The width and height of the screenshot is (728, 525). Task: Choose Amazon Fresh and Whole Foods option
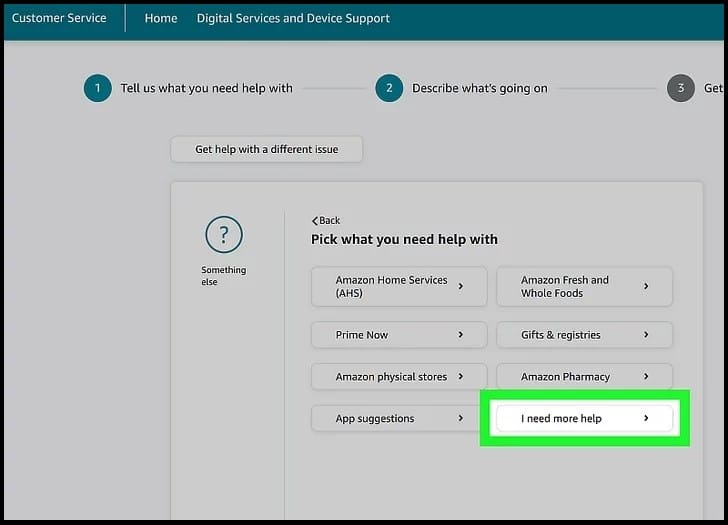pyautogui.click(x=585, y=286)
